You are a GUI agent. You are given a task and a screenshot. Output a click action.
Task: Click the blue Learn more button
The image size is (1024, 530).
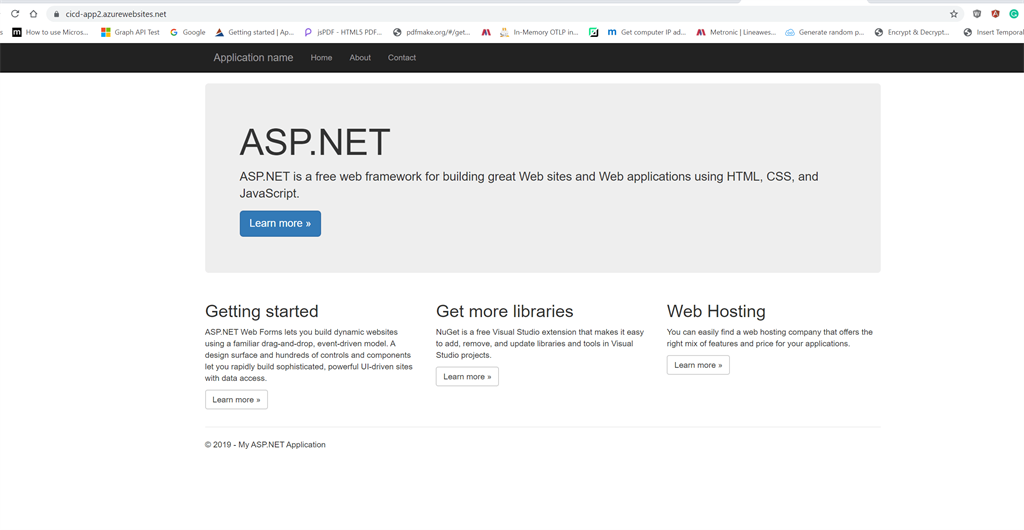pyautogui.click(x=280, y=223)
